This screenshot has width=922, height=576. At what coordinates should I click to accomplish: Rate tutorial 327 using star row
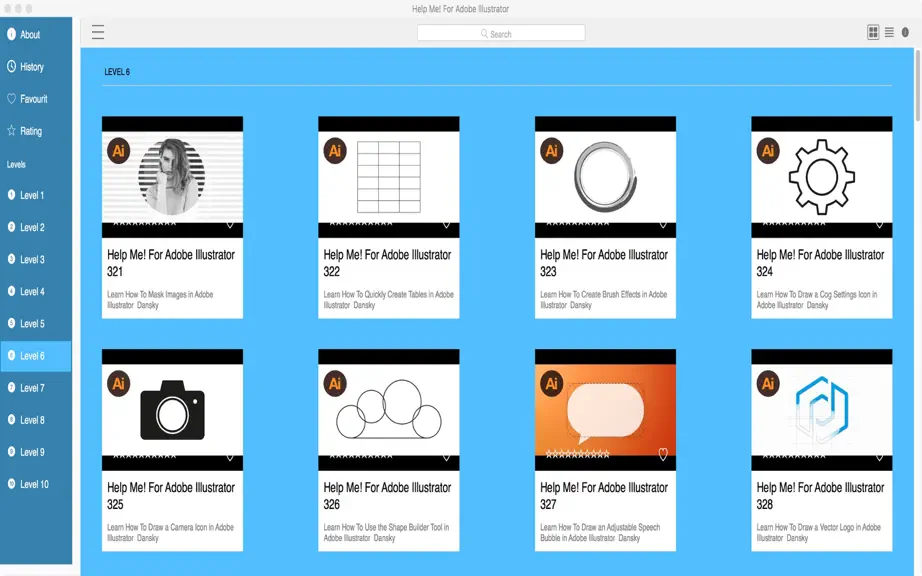pyautogui.click(x=577, y=454)
